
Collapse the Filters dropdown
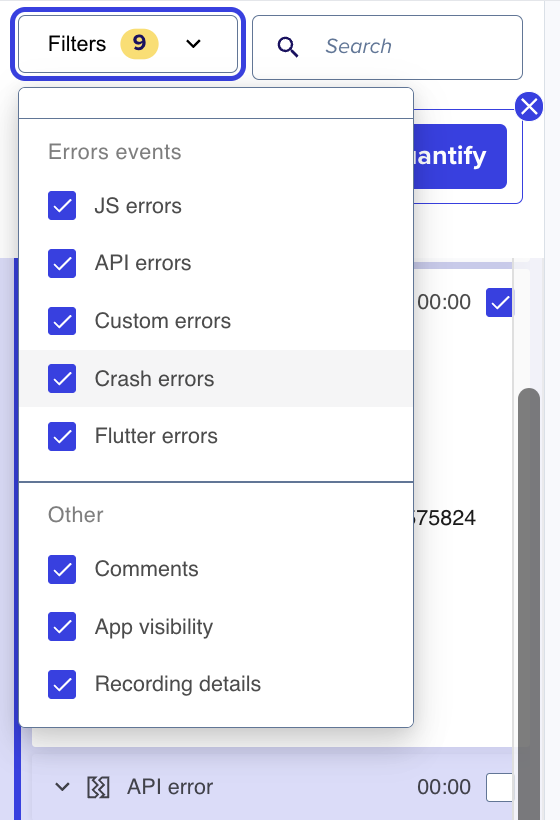[128, 44]
